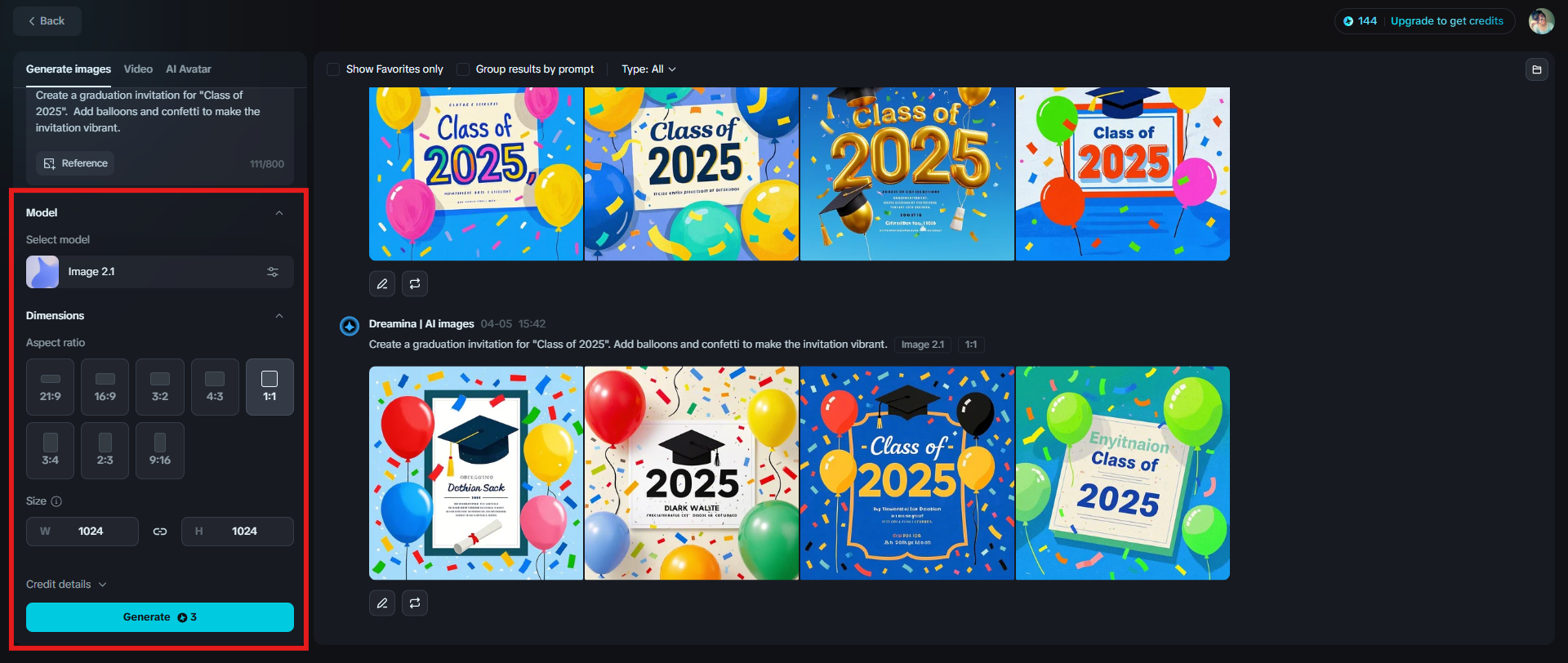This screenshot has height=663, width=1568.
Task: Select the 21:9 aspect ratio
Action: tap(51, 387)
